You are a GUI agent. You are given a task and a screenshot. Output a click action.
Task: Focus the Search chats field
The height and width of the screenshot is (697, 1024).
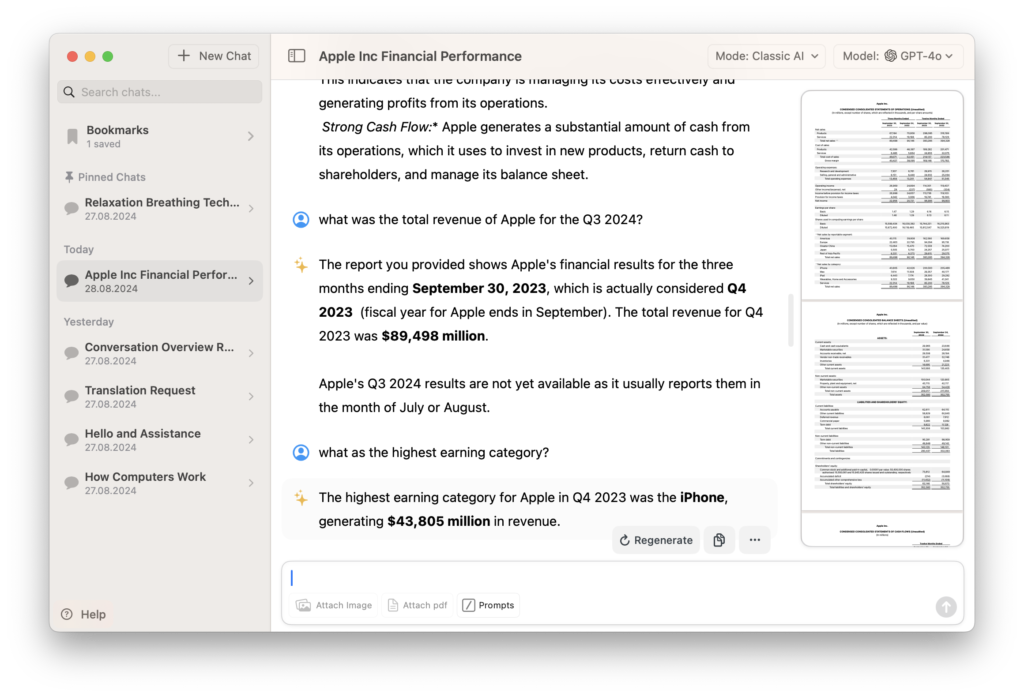(x=160, y=92)
